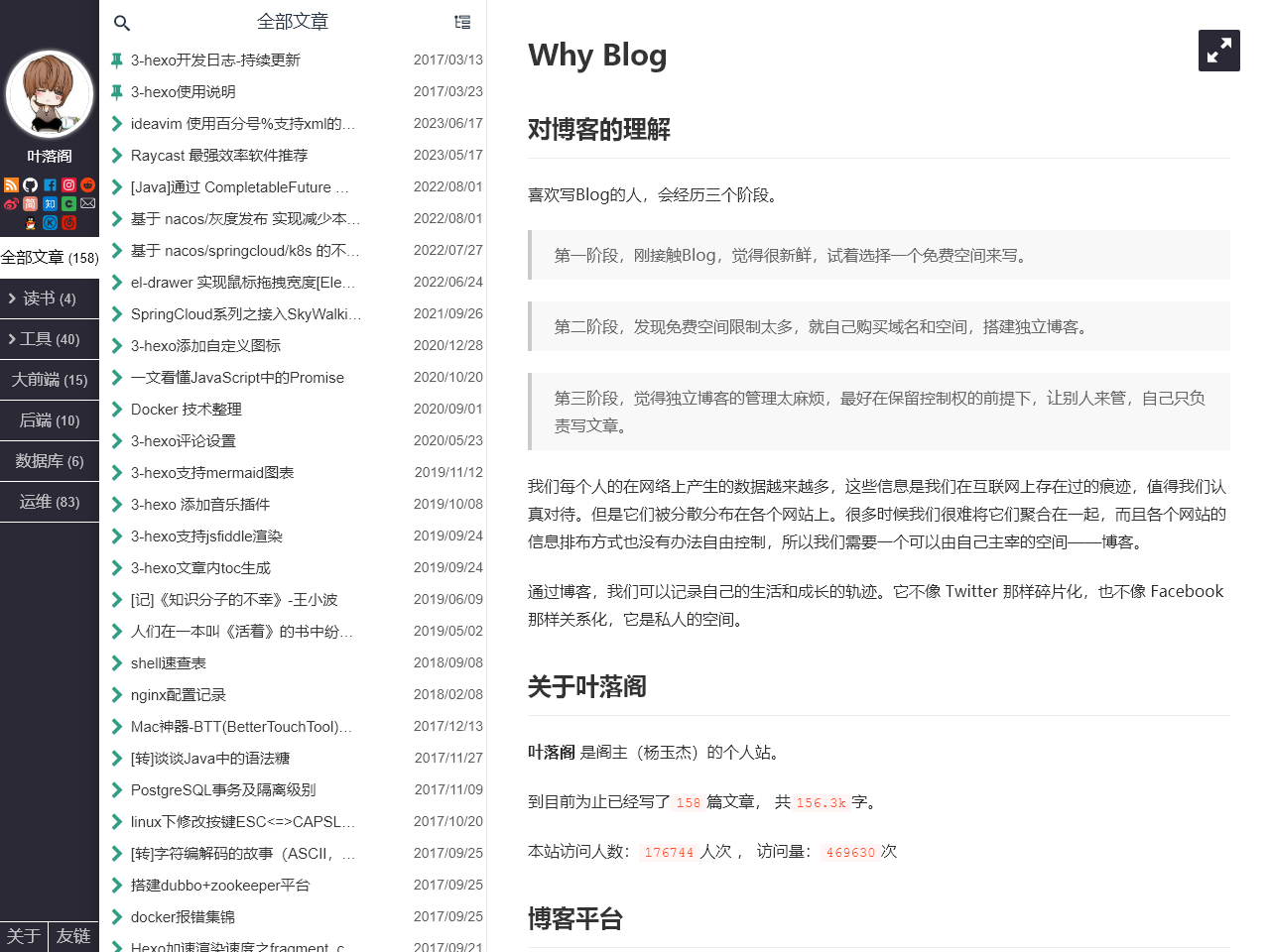Open article 3-hexo支持mermaid图表
The image size is (1270, 952).
212,473
